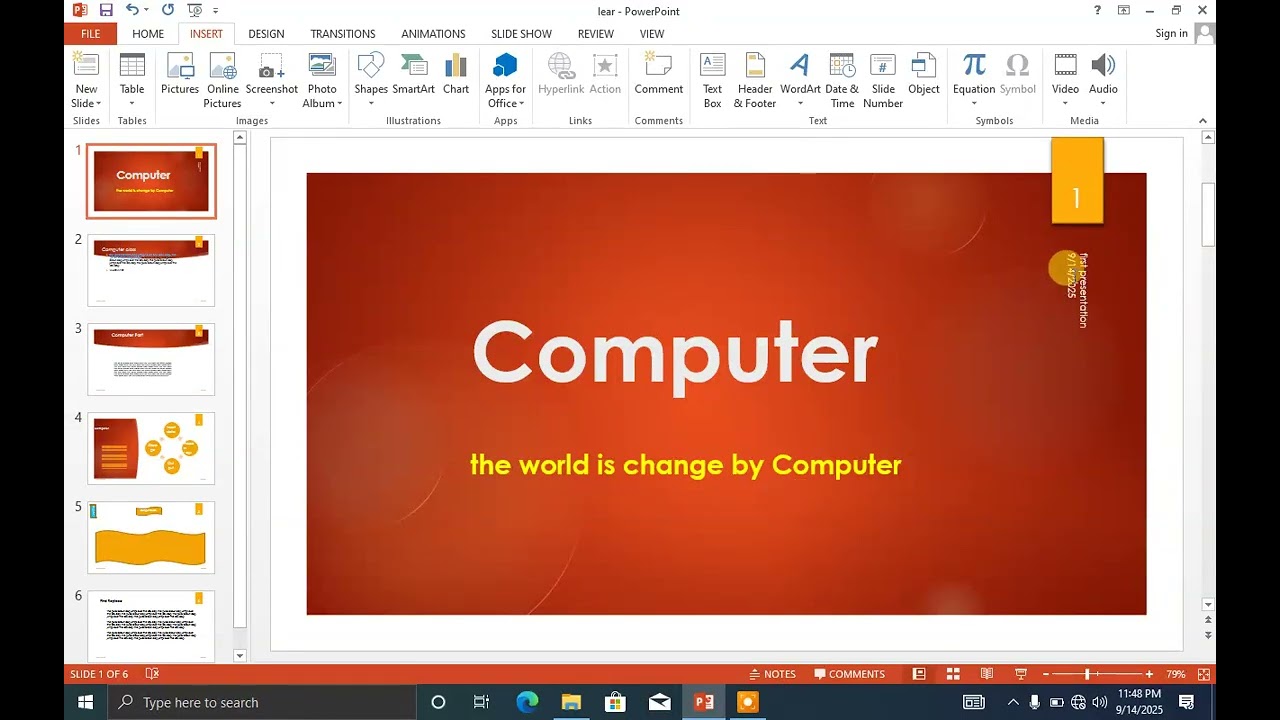1280x720 pixels.
Task: Click Sign in link
Action: click(1171, 33)
